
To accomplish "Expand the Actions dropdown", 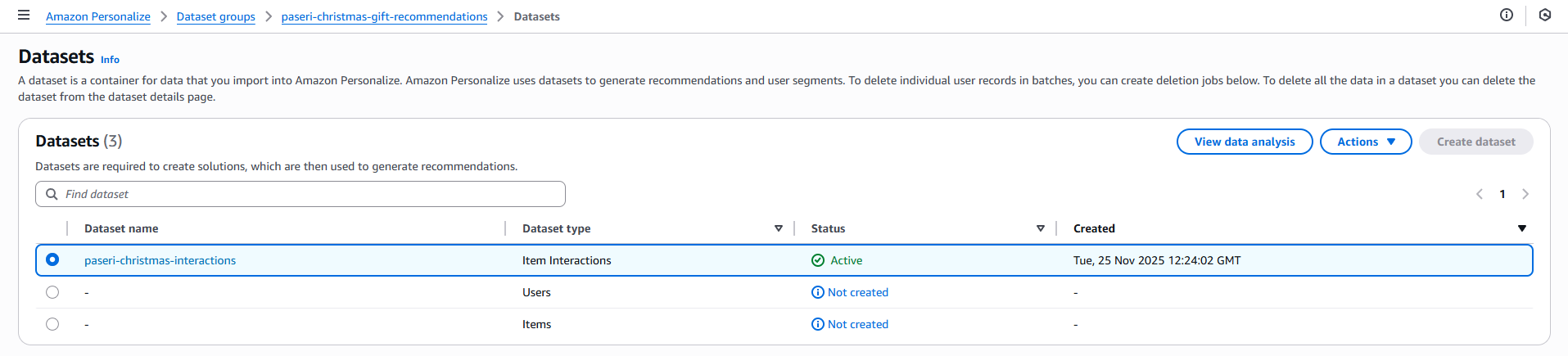I will pyautogui.click(x=1365, y=142).
